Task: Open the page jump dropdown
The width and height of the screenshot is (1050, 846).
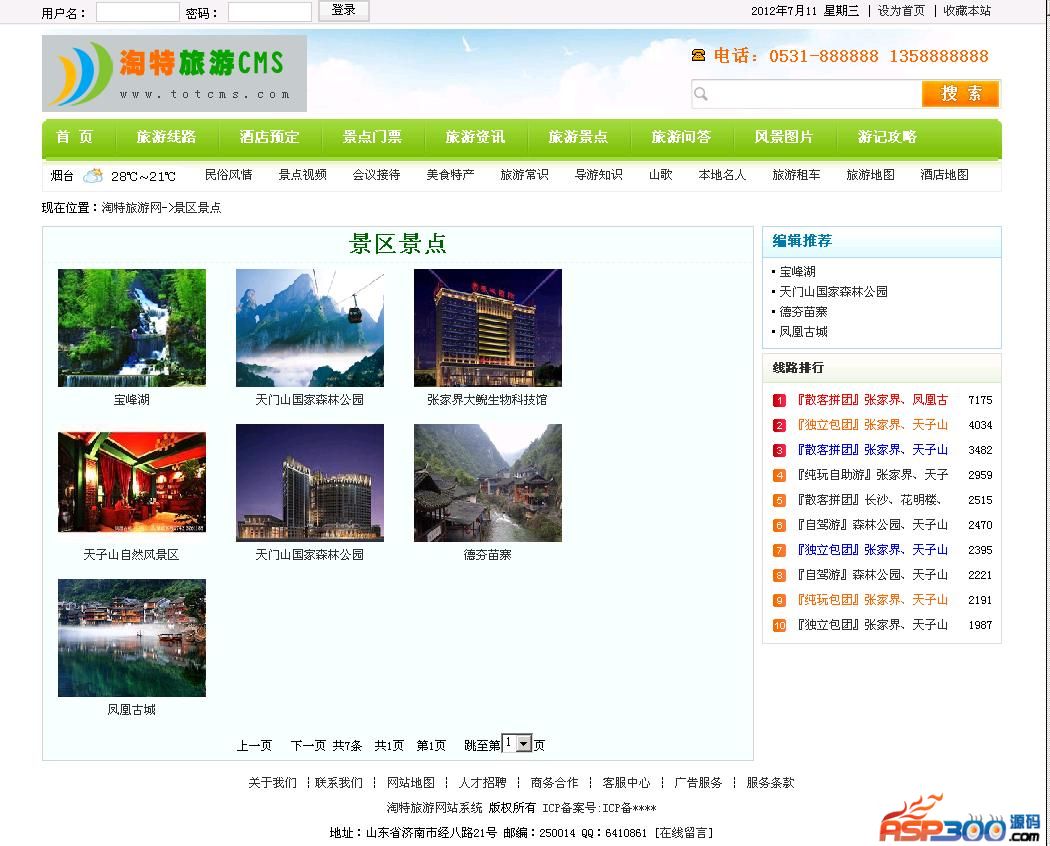Action: click(523, 744)
